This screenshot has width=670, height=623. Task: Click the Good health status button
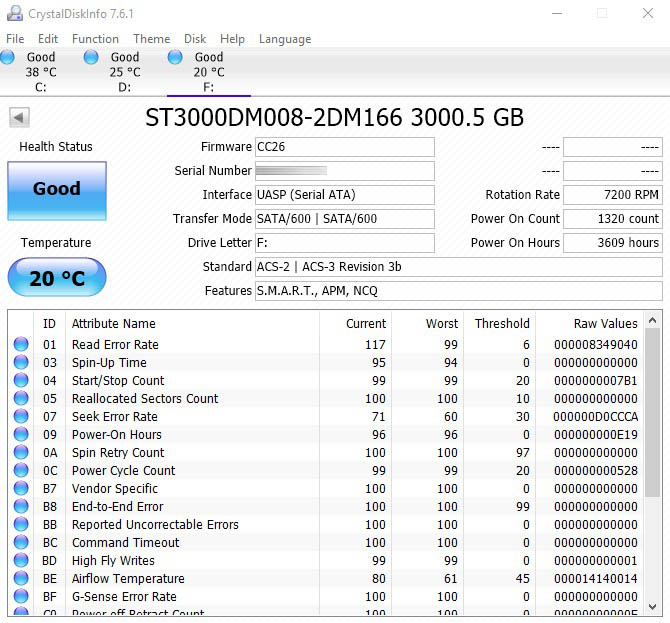click(57, 191)
